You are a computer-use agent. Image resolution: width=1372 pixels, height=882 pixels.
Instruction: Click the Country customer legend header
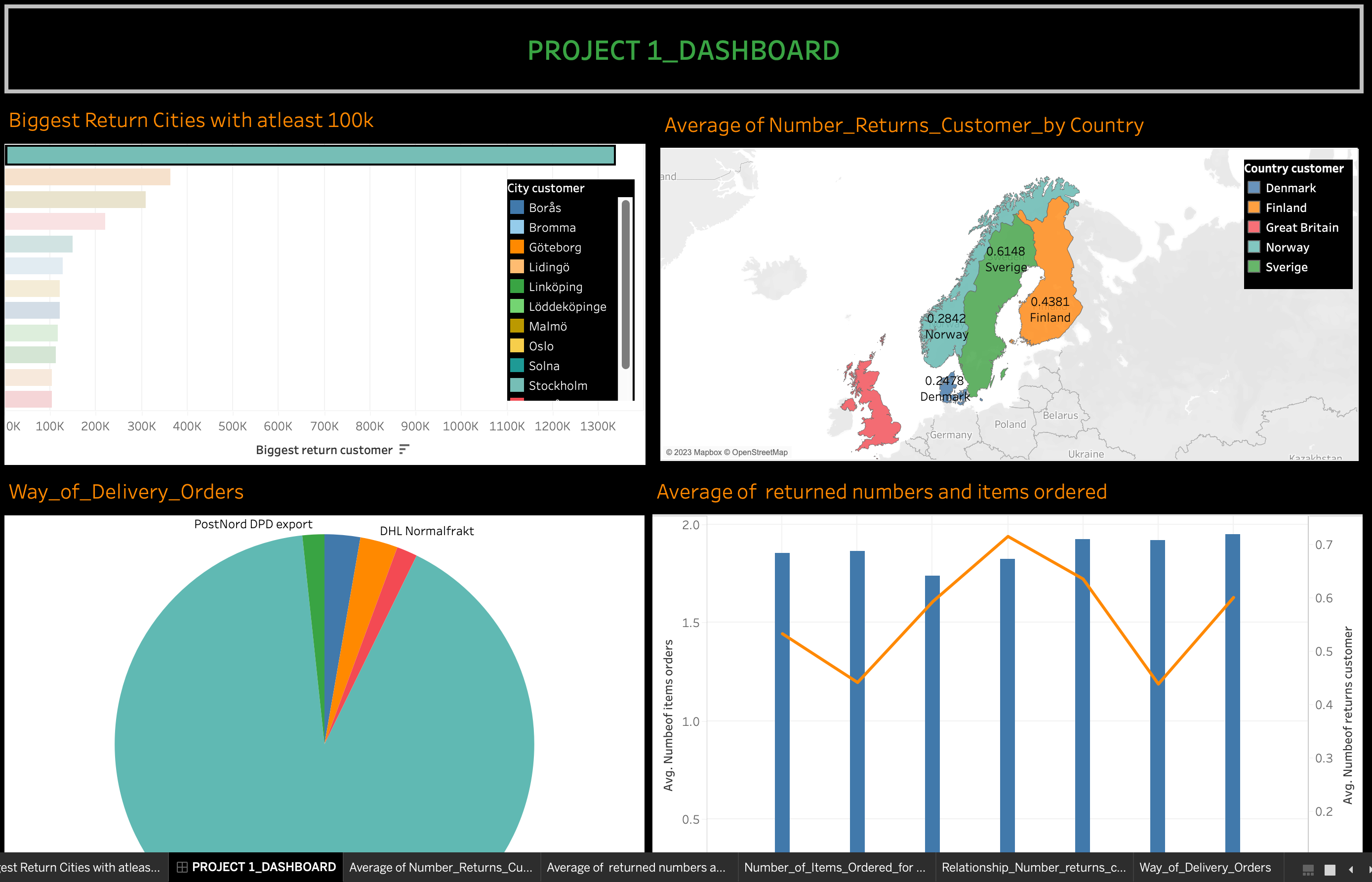(1293, 168)
